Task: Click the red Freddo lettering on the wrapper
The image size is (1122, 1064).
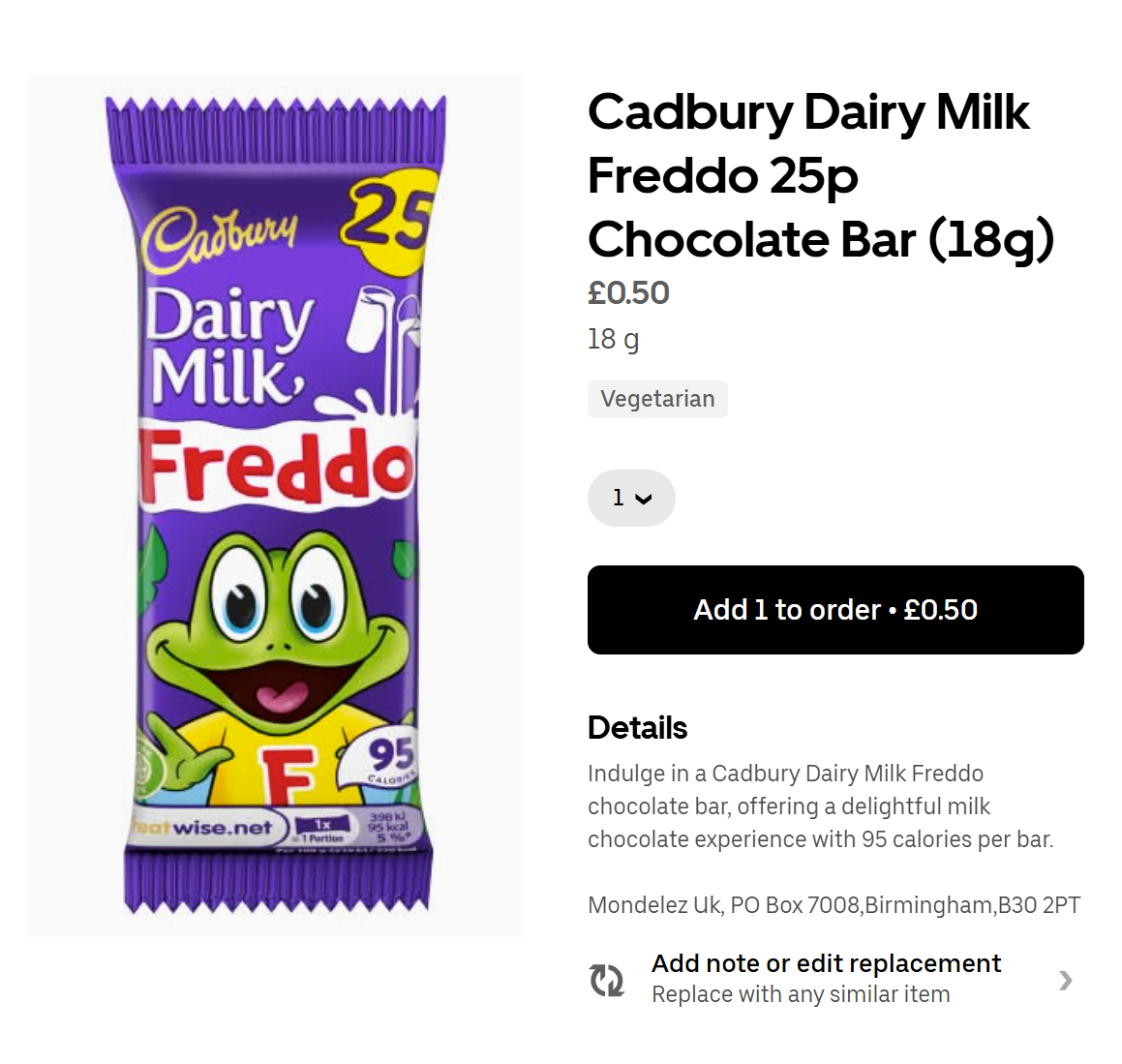Action: 276,467
